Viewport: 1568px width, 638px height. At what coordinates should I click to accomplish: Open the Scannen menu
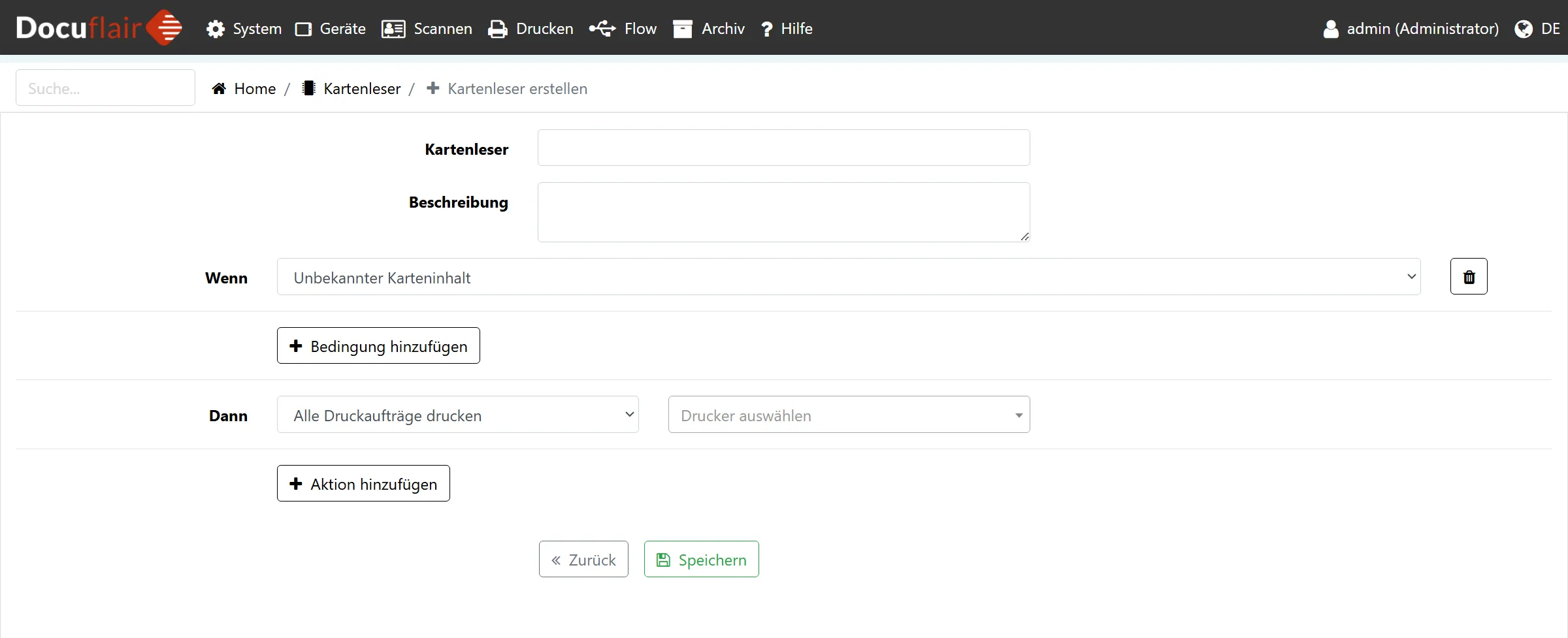coord(427,29)
